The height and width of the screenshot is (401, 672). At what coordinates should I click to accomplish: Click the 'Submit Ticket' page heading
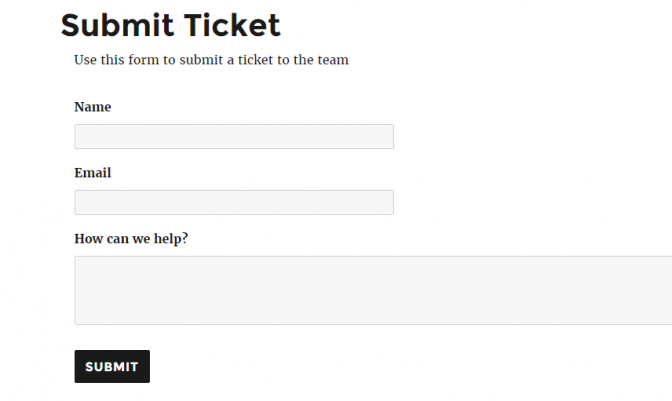(x=171, y=24)
